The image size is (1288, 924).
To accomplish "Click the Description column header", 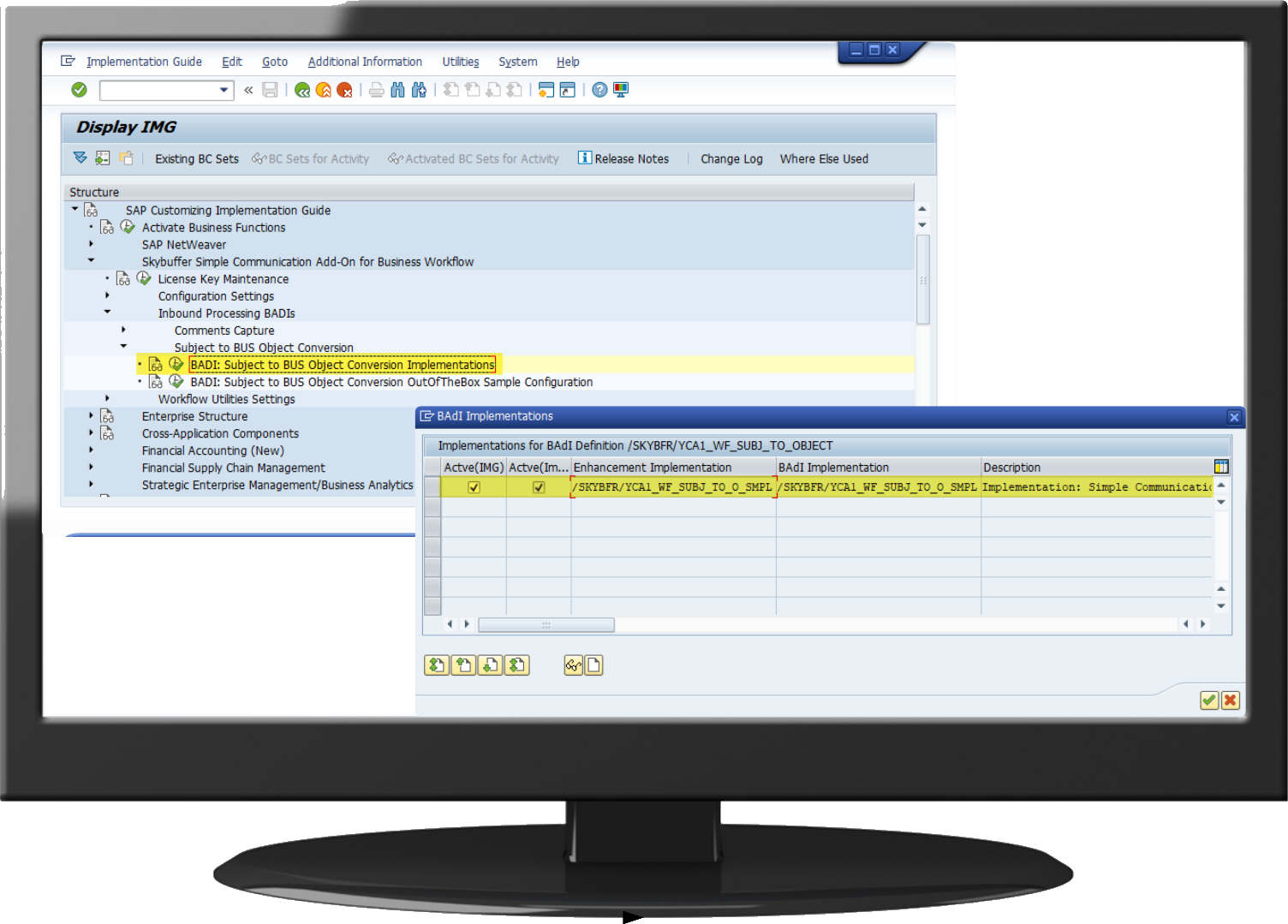I will tap(1096, 468).
